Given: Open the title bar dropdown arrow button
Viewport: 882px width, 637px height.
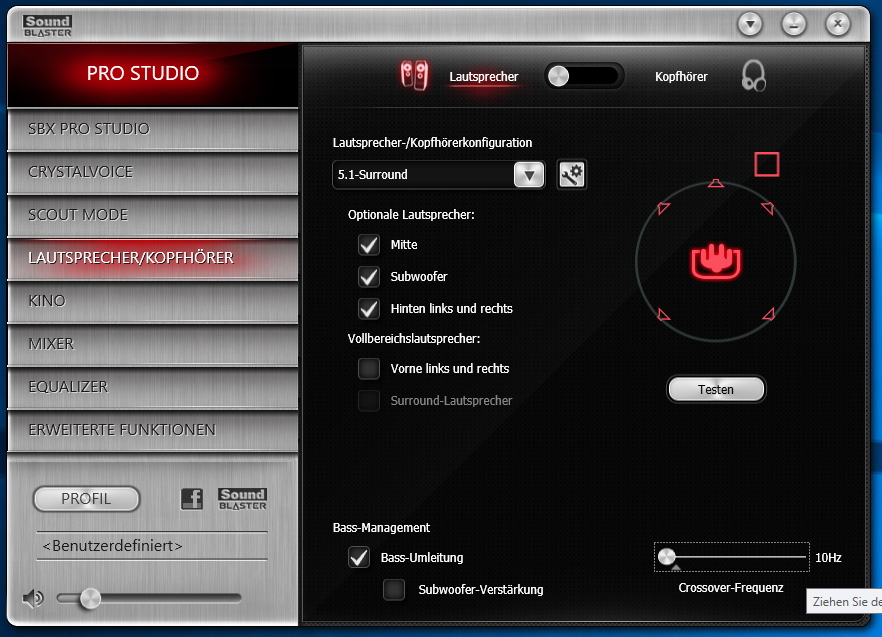Looking at the screenshot, I should [750, 24].
